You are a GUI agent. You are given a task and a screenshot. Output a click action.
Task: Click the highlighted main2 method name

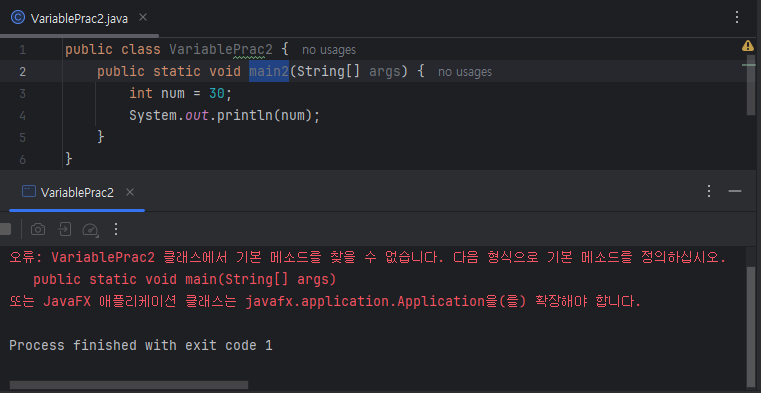(269, 71)
